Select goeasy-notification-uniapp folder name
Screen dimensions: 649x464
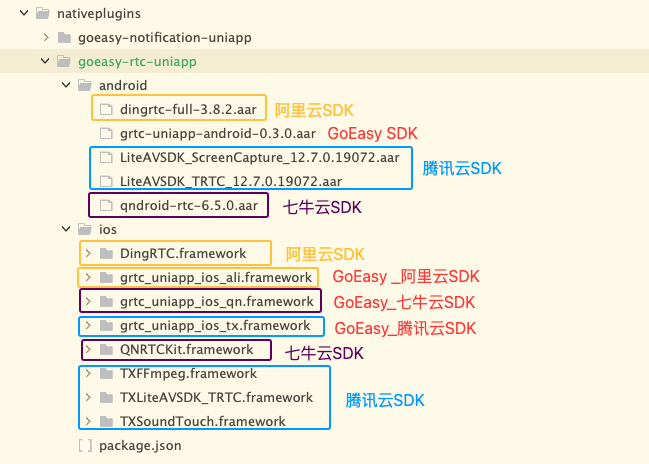pyautogui.click(x=165, y=38)
